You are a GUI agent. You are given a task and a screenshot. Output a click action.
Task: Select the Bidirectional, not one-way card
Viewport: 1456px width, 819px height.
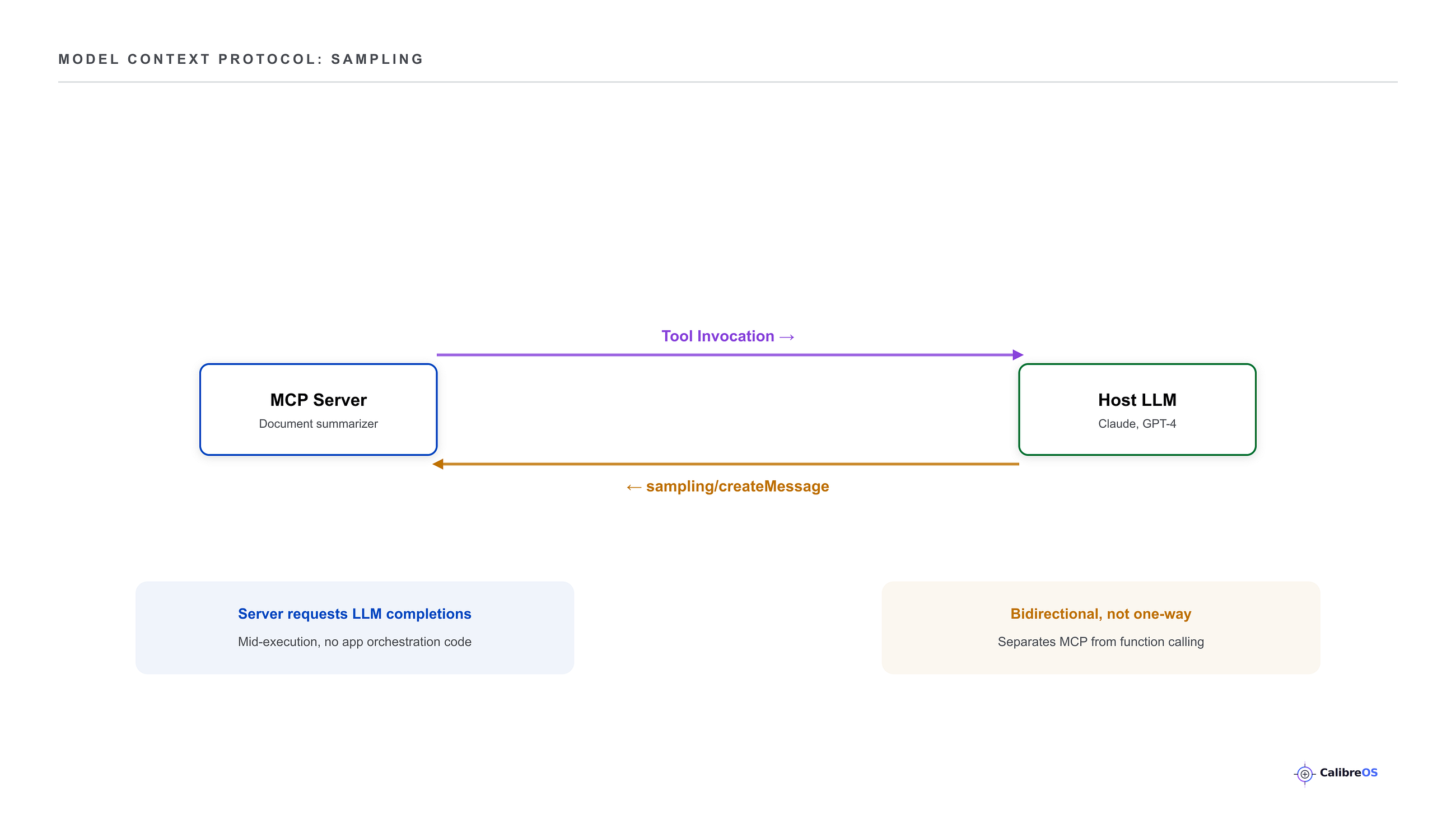[1101, 628]
